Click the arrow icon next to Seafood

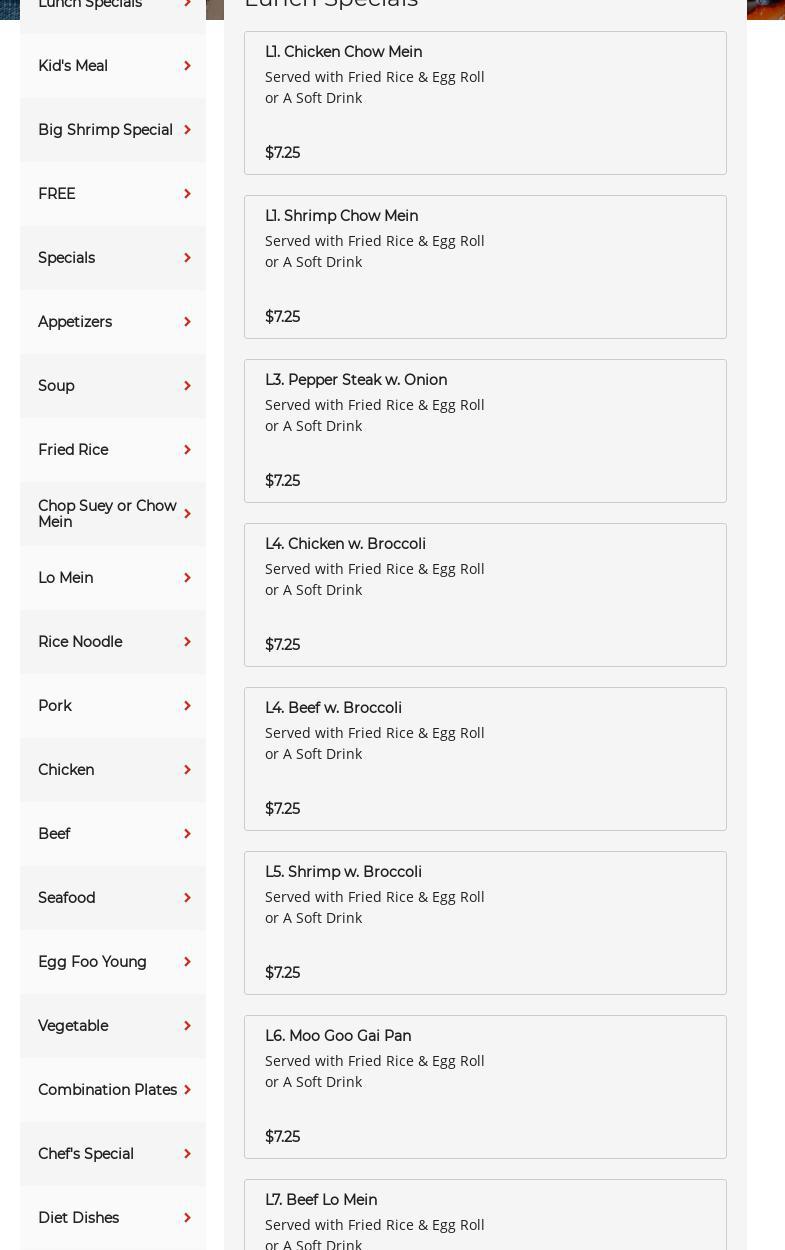coord(187,898)
